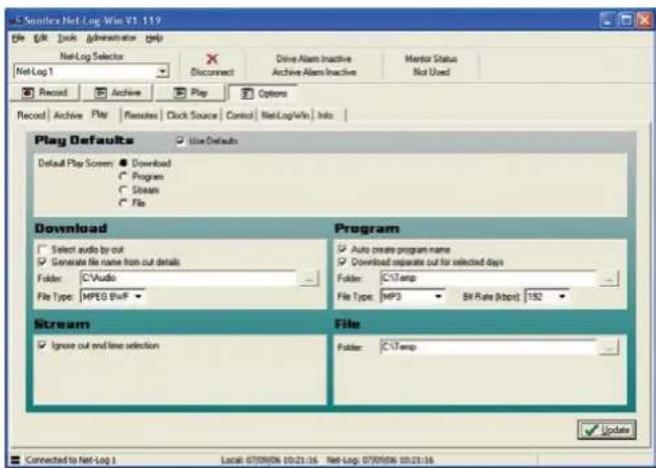Open the Edit menu
Viewport: 656px width, 468px height.
point(41,38)
